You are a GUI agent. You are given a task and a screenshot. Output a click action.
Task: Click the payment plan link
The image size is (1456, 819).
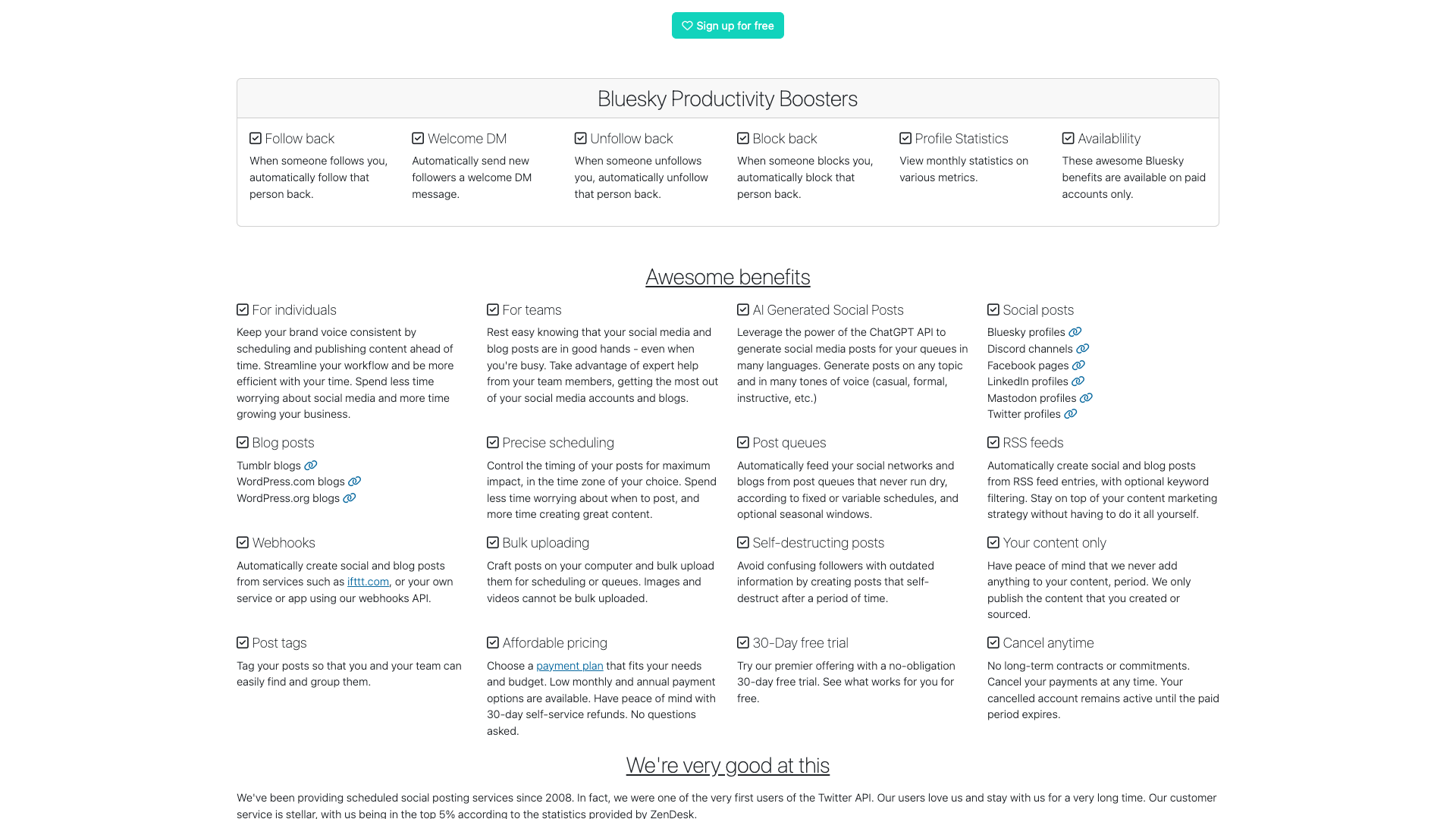(570, 665)
